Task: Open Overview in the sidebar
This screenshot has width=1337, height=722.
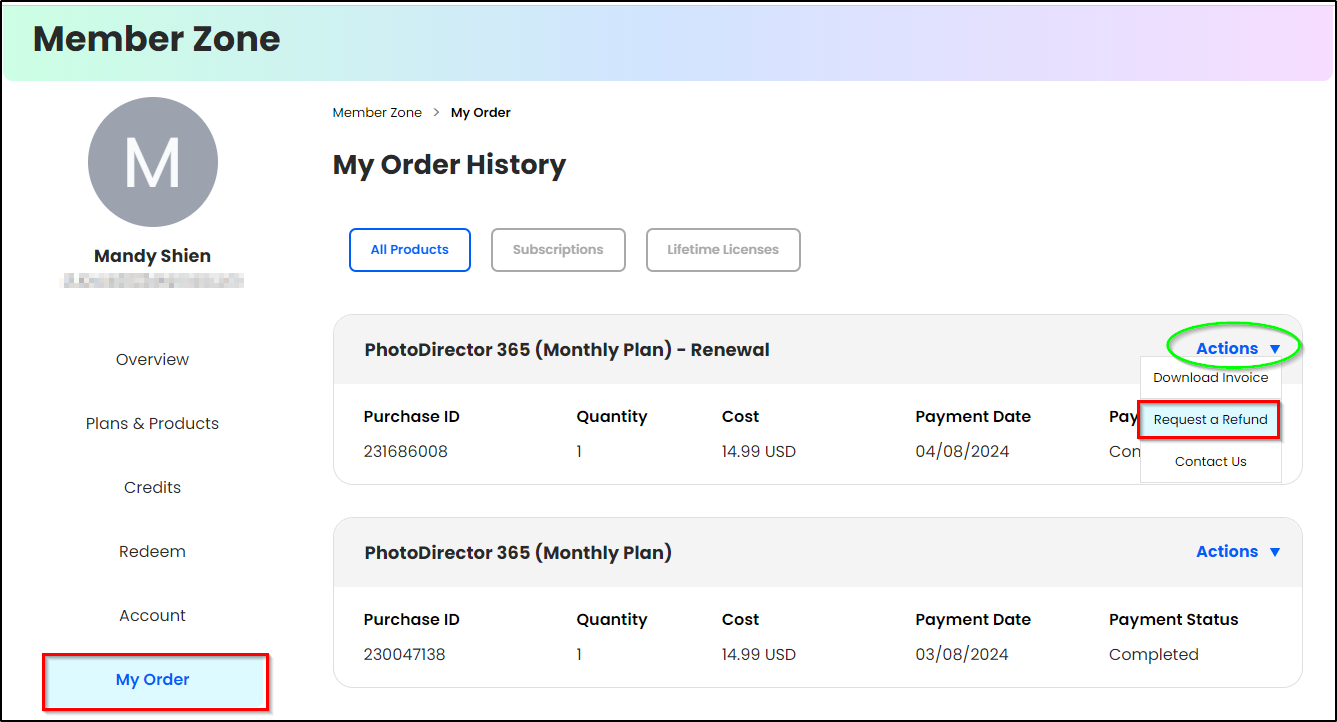Action: (x=152, y=359)
